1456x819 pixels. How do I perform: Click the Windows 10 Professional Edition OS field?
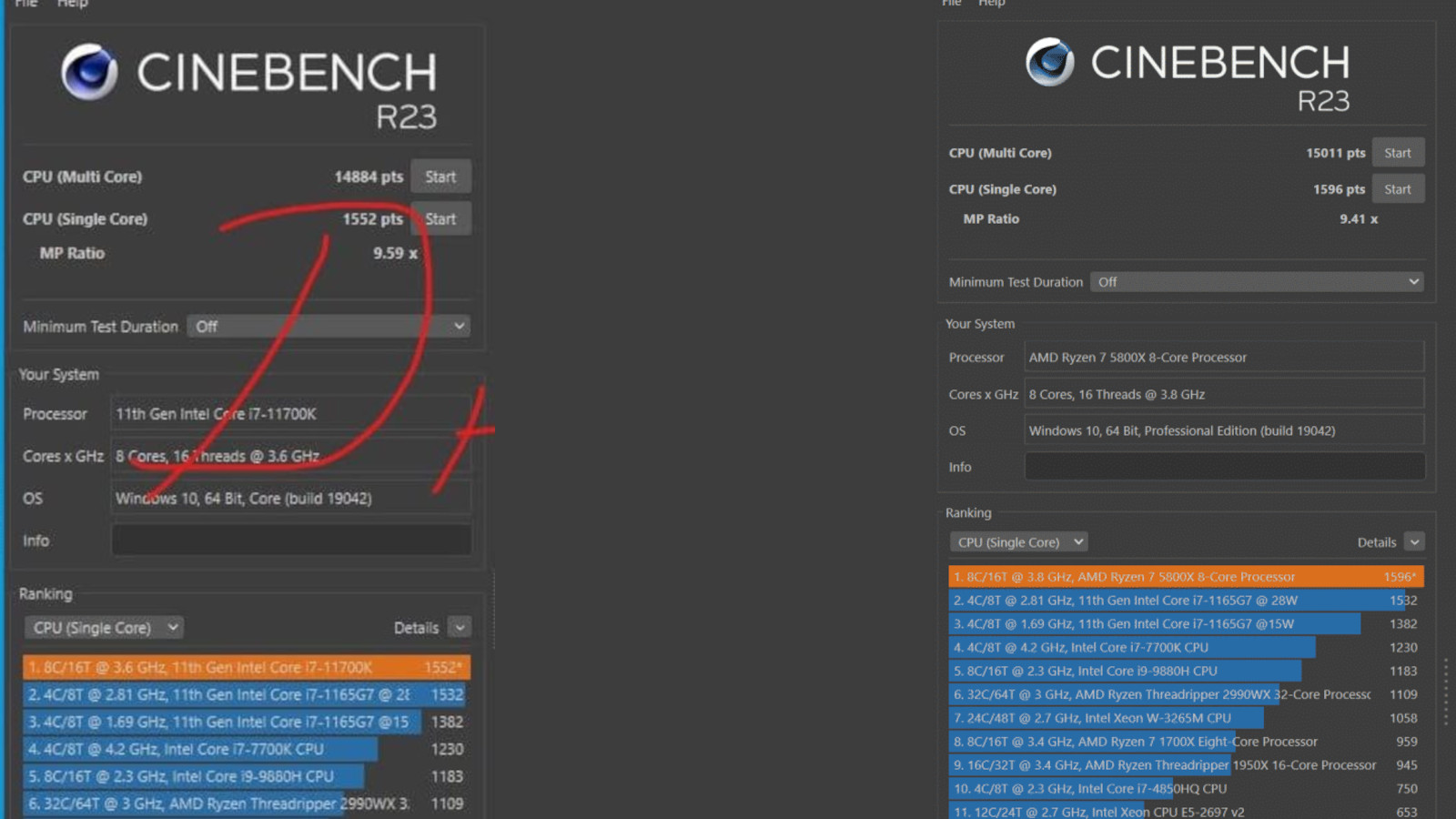point(1225,430)
